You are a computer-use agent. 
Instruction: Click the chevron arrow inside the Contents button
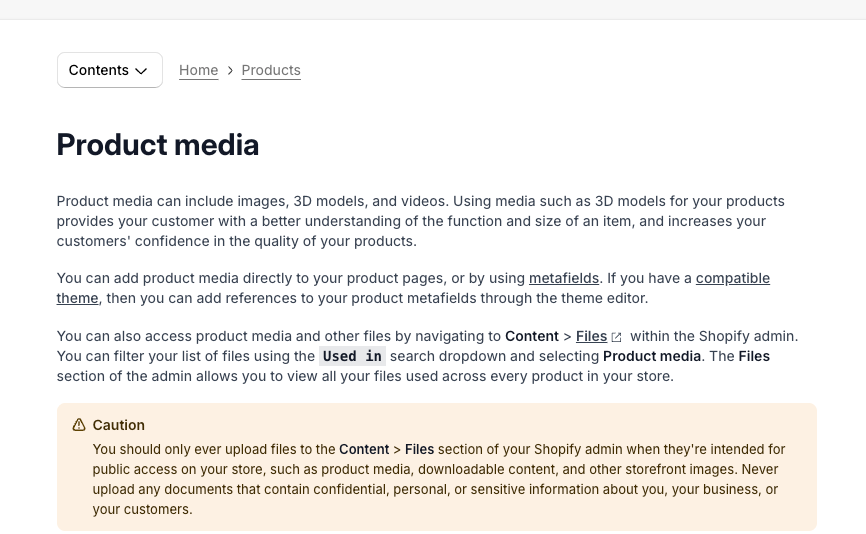(141, 71)
